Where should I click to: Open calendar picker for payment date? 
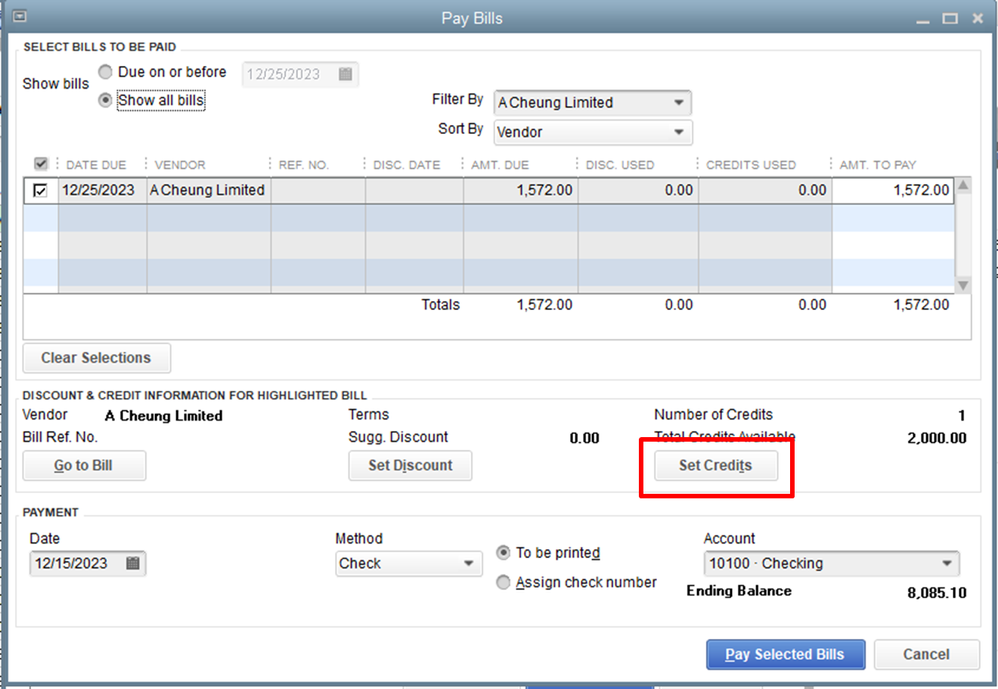tap(132, 563)
